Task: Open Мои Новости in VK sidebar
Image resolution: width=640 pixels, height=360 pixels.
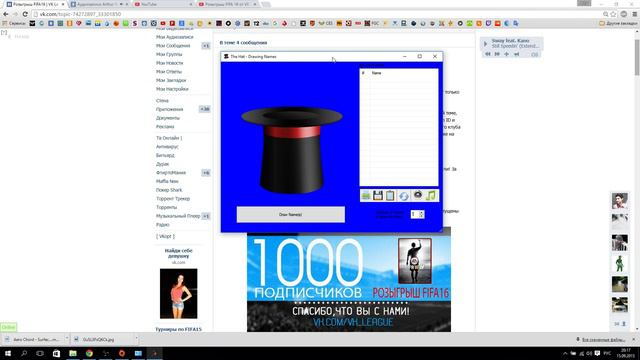Action: pos(169,63)
